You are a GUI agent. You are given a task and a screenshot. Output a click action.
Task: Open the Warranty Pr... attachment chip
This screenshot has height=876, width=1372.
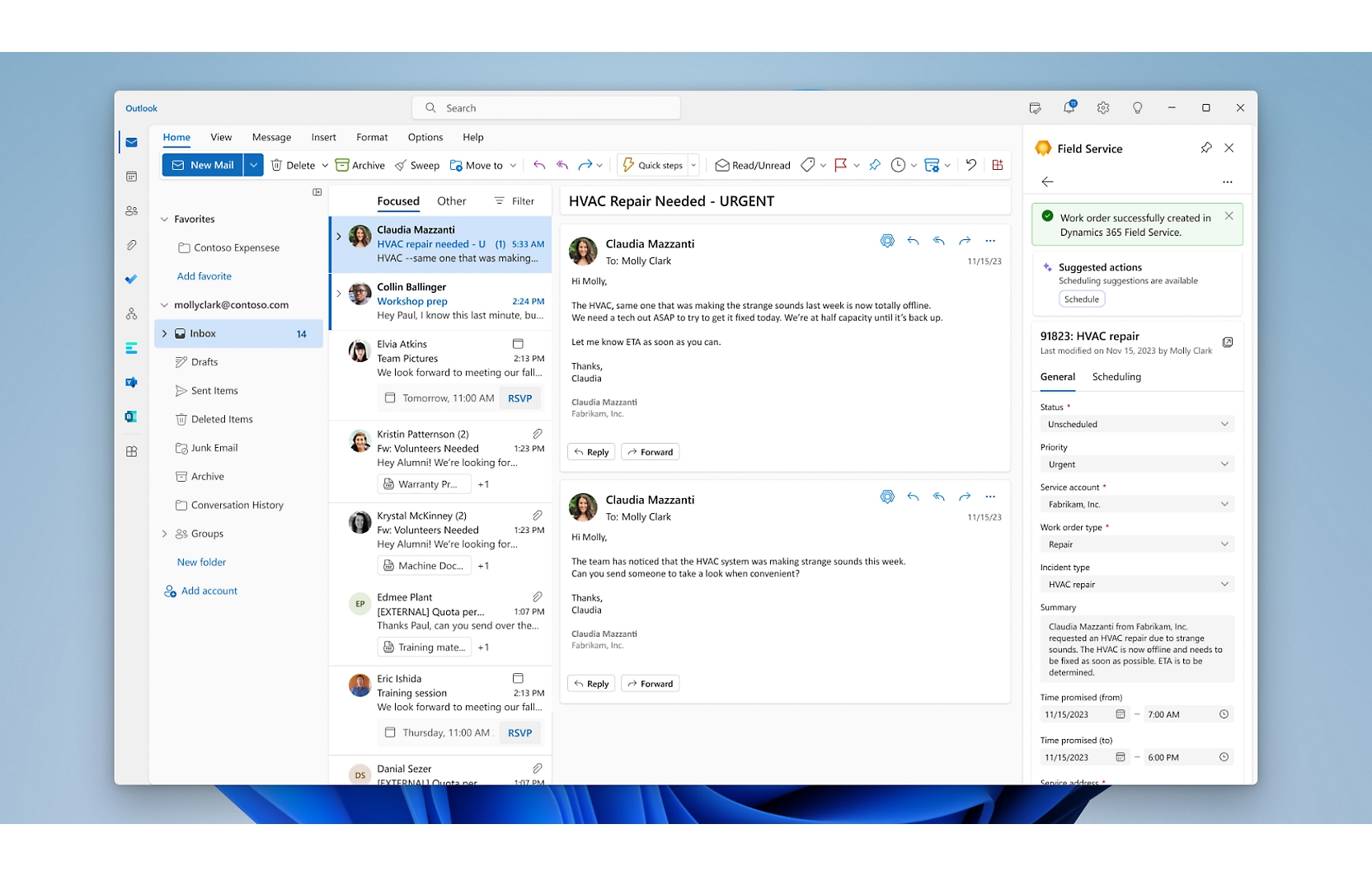(x=424, y=484)
